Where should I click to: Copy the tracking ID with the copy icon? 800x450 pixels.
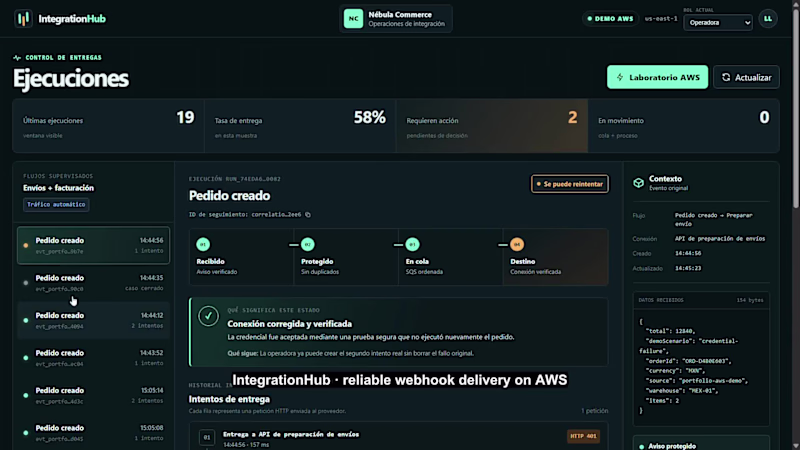(308, 215)
